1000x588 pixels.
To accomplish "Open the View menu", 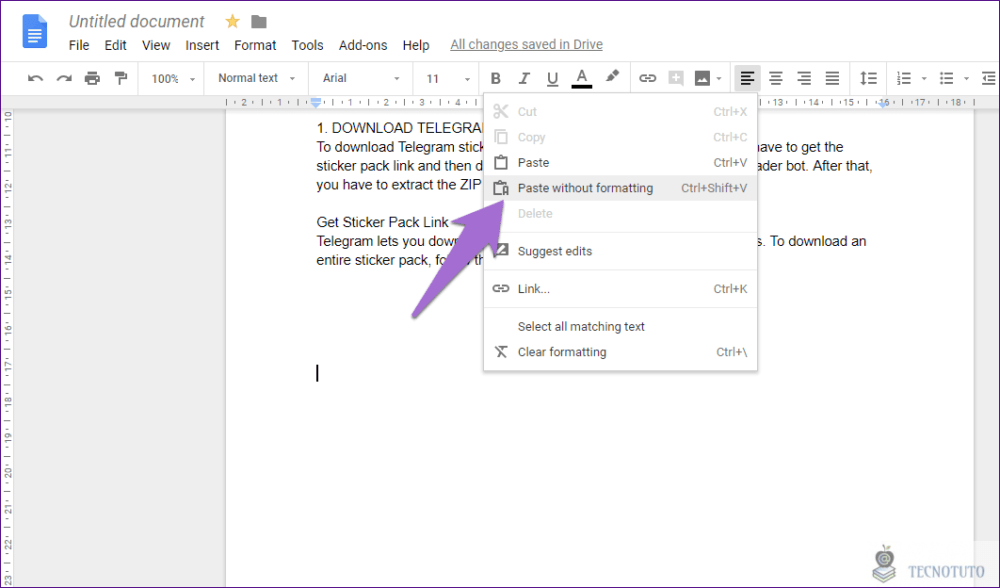I will point(156,45).
